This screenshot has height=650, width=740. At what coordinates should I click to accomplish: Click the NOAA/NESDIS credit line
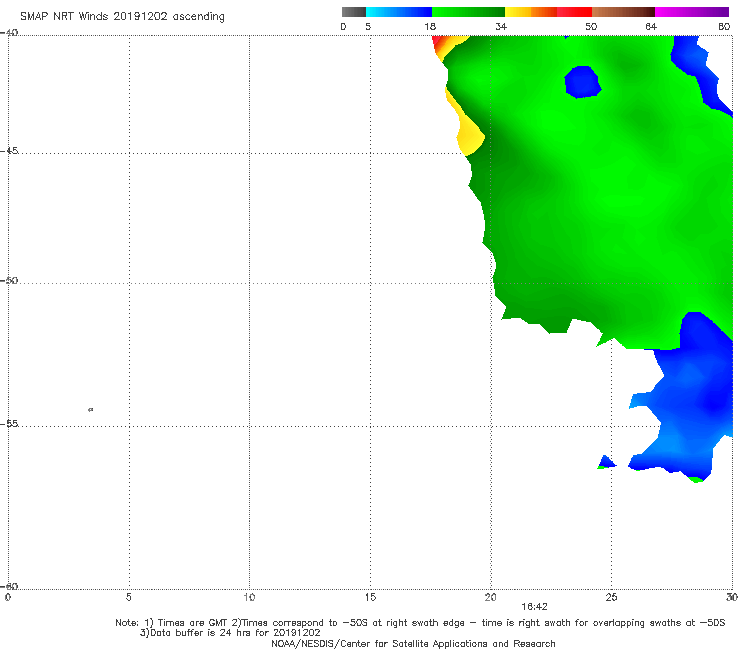point(413,643)
